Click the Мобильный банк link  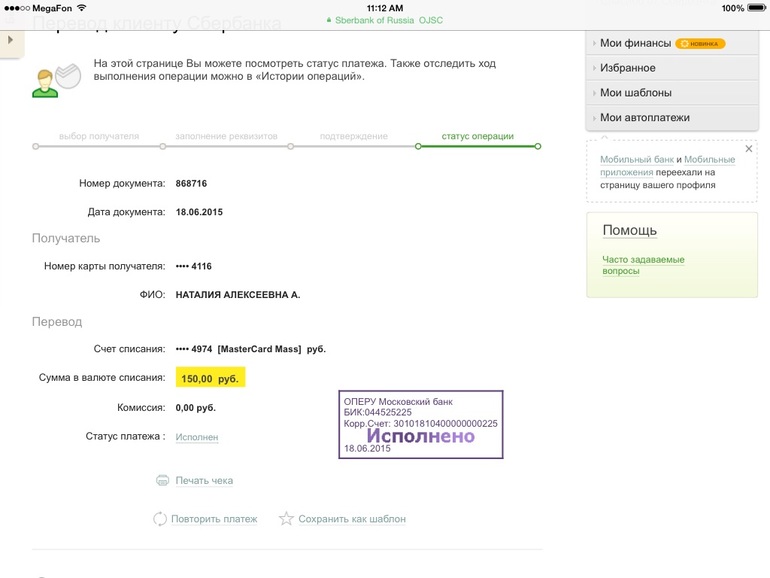(x=636, y=160)
